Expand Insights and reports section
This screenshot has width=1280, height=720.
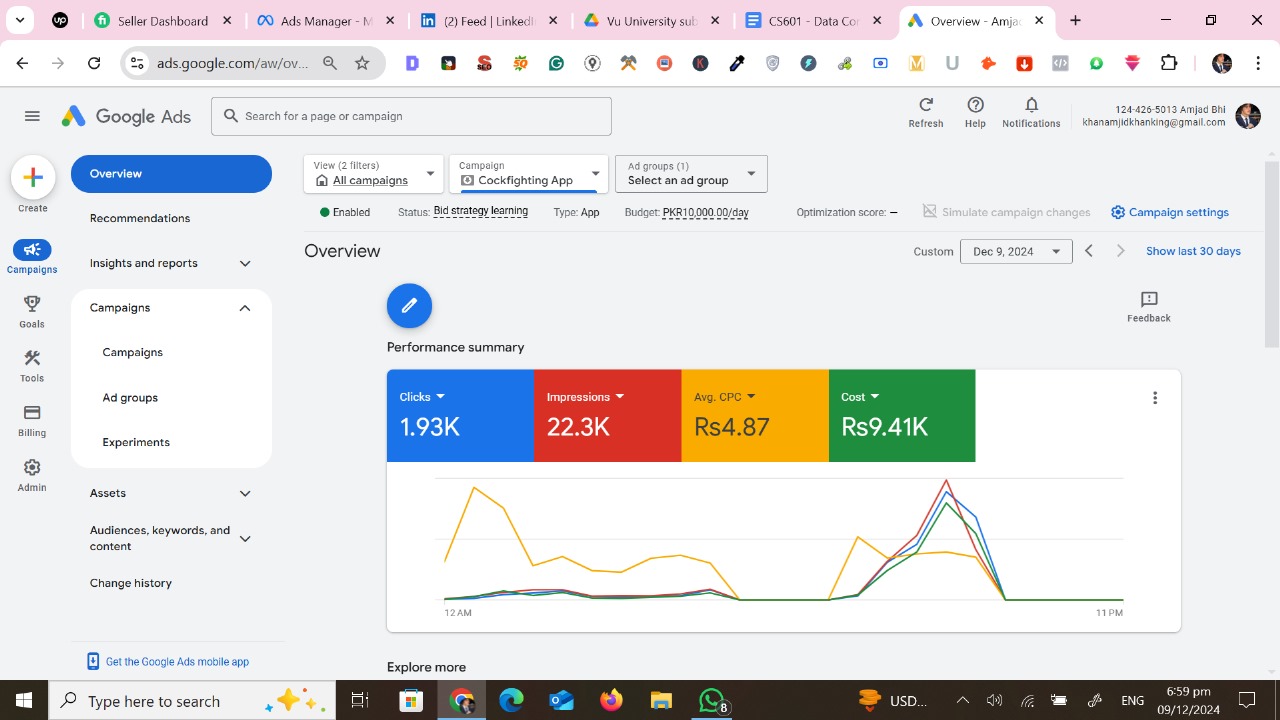pyautogui.click(x=245, y=264)
